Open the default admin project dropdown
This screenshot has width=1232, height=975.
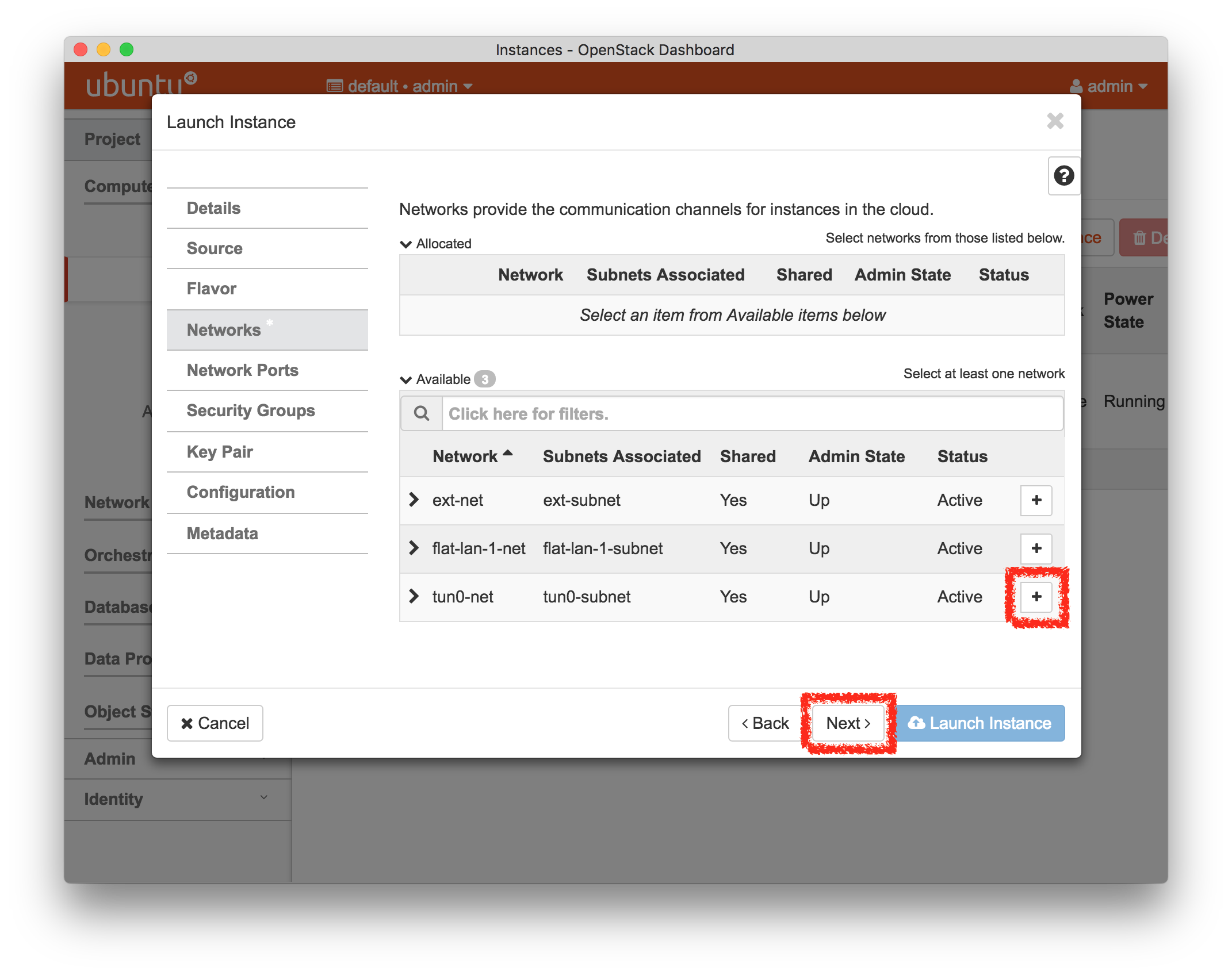click(400, 86)
